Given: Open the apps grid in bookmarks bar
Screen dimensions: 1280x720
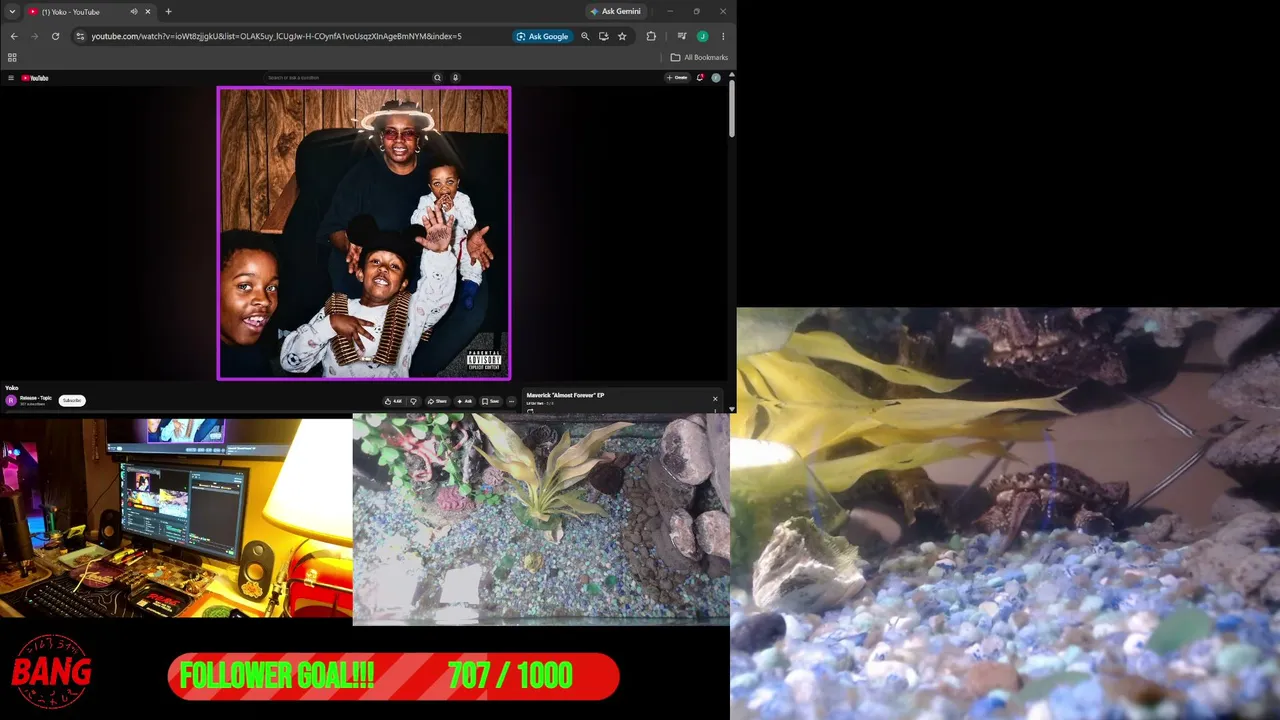Looking at the screenshot, I should click(x=12, y=57).
